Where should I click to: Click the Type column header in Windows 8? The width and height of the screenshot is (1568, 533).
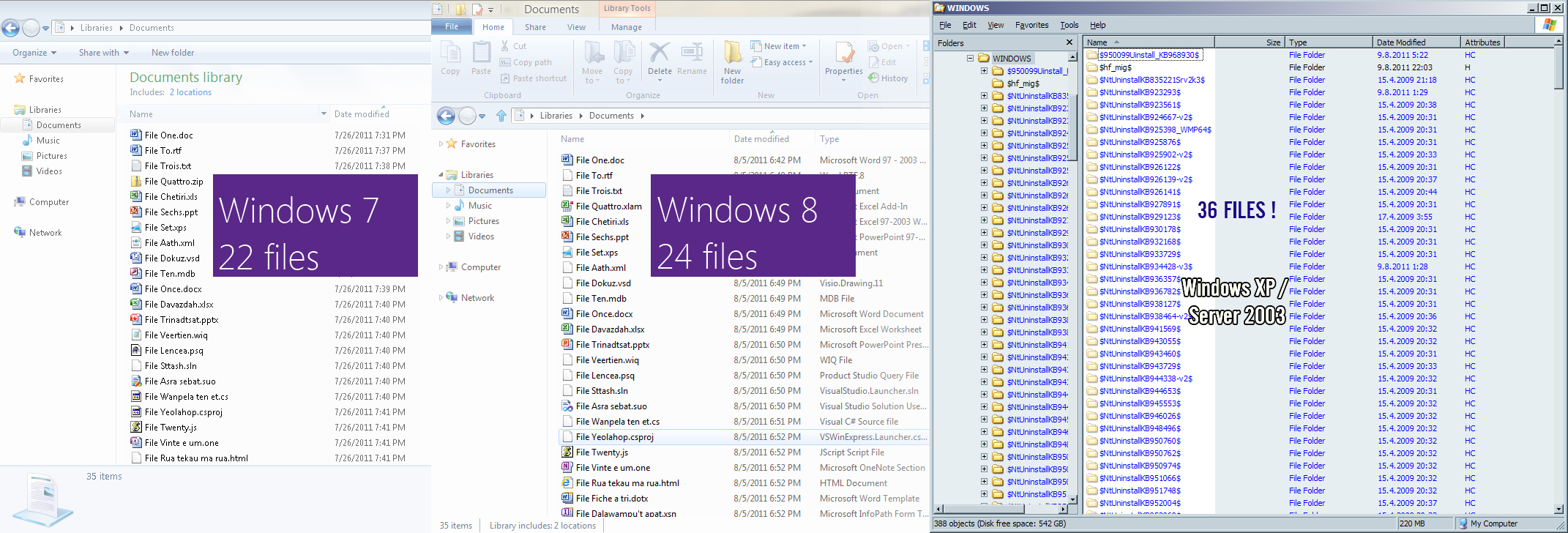pos(871,139)
